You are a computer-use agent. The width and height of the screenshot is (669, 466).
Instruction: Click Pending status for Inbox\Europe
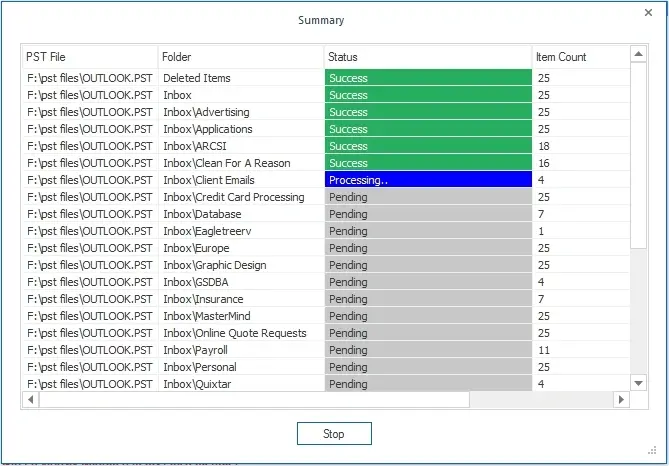tap(428, 248)
